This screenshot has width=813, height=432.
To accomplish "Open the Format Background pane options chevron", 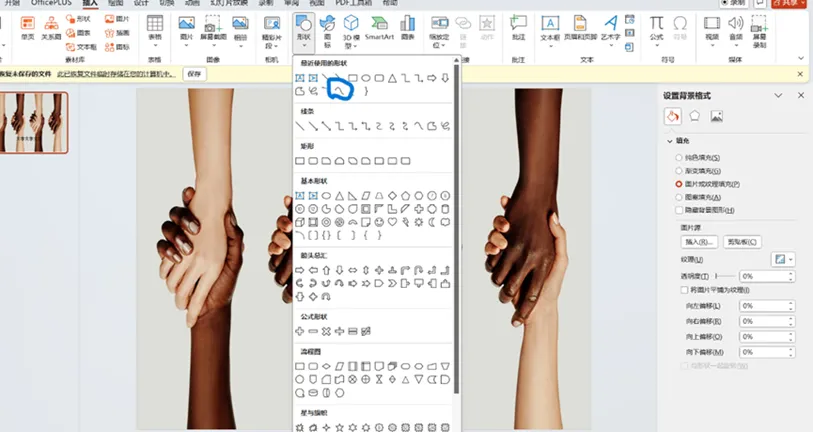I will (778, 95).
